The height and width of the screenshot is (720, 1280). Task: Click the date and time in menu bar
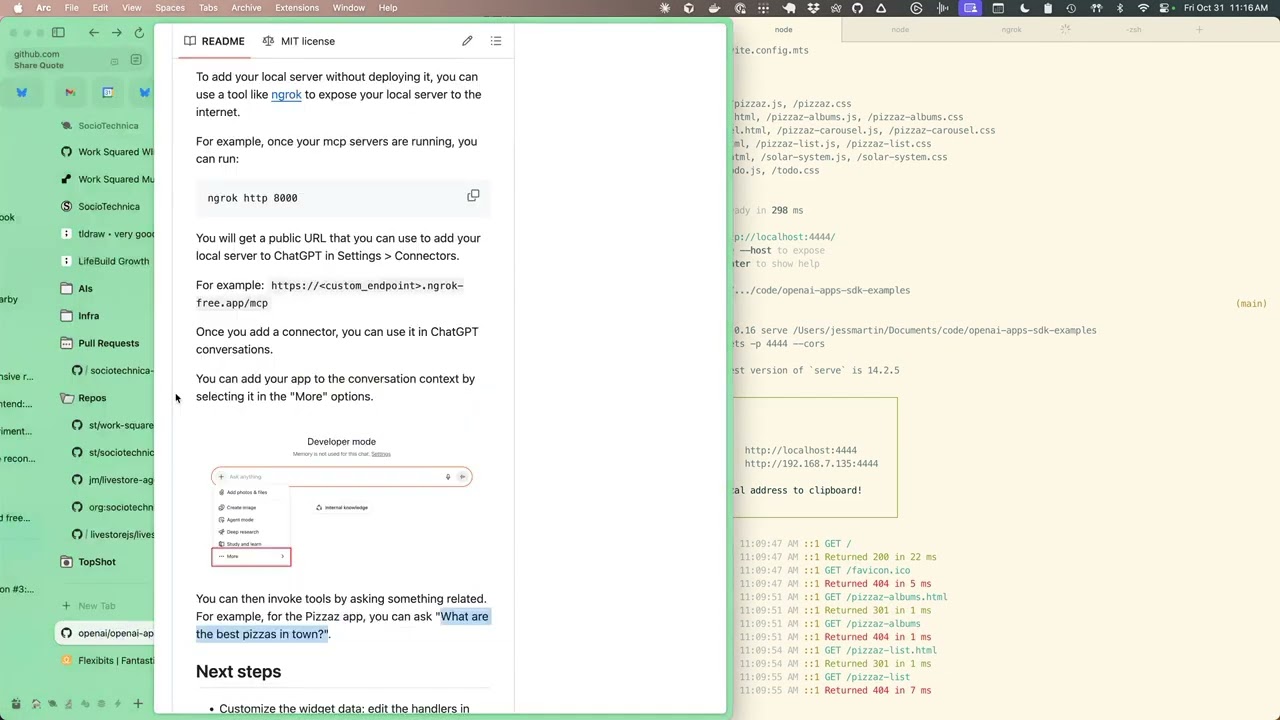[x=1225, y=8]
